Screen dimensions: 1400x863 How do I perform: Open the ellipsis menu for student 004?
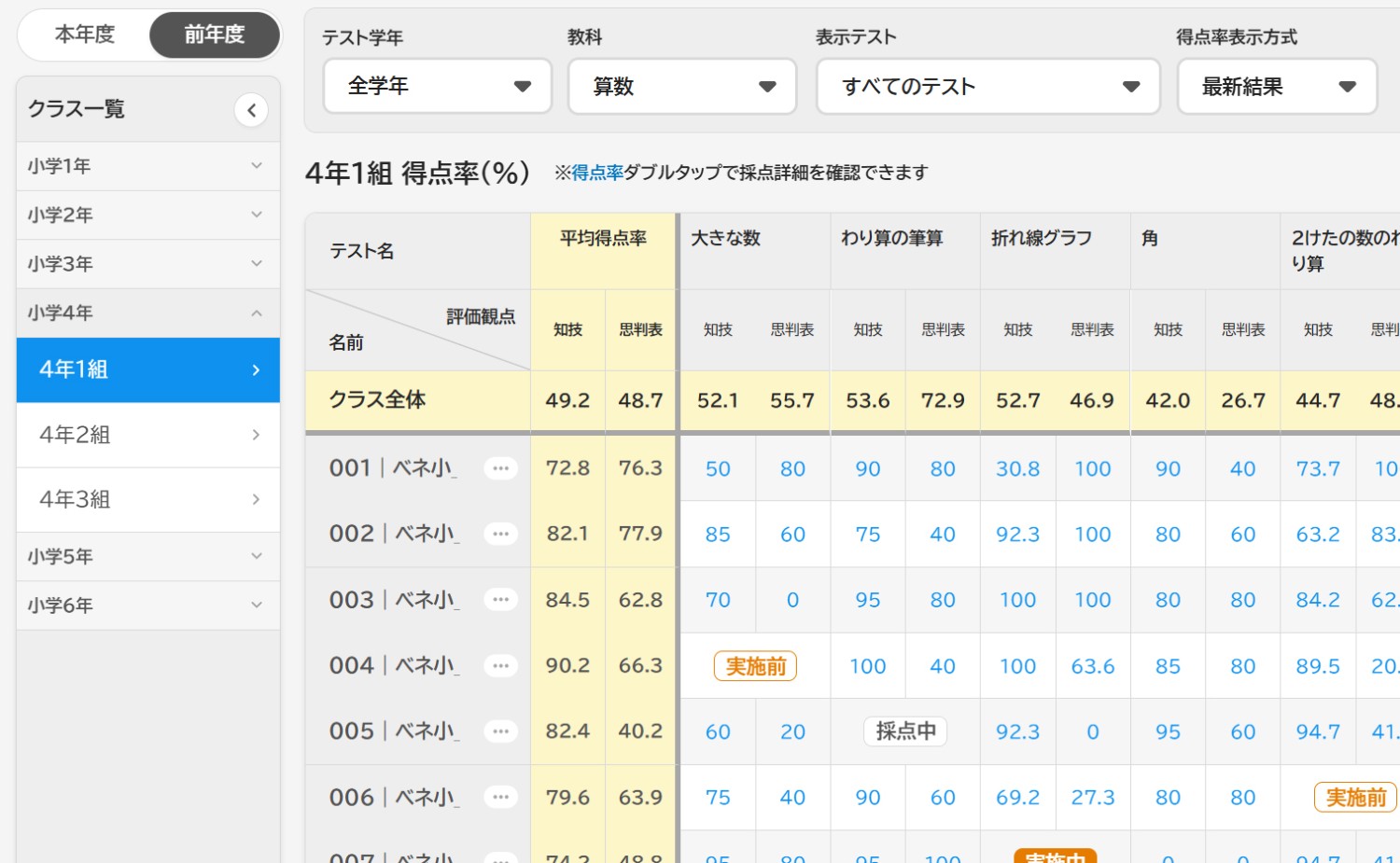pyautogui.click(x=500, y=665)
